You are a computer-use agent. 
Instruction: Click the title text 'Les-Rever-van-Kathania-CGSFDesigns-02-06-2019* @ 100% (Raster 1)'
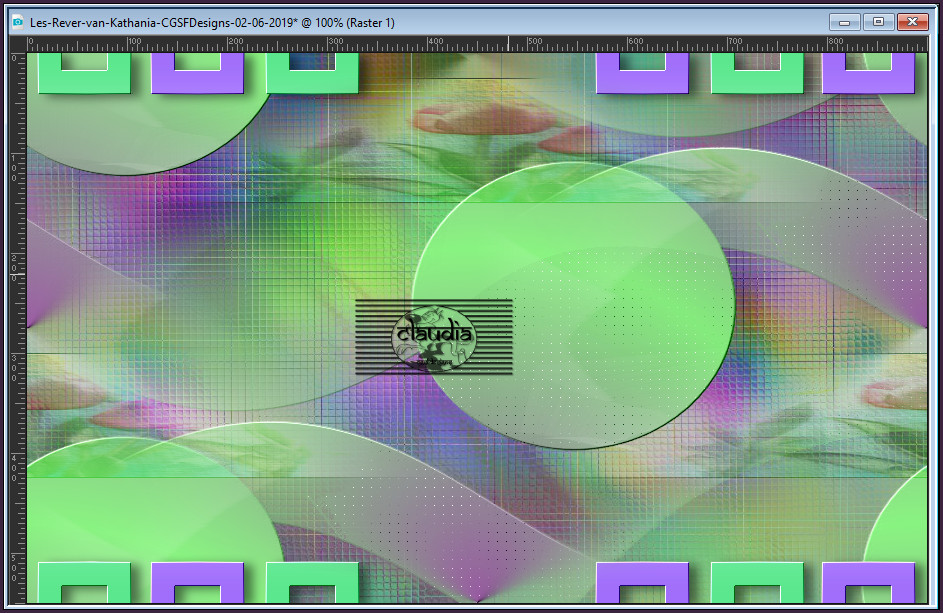(x=212, y=23)
